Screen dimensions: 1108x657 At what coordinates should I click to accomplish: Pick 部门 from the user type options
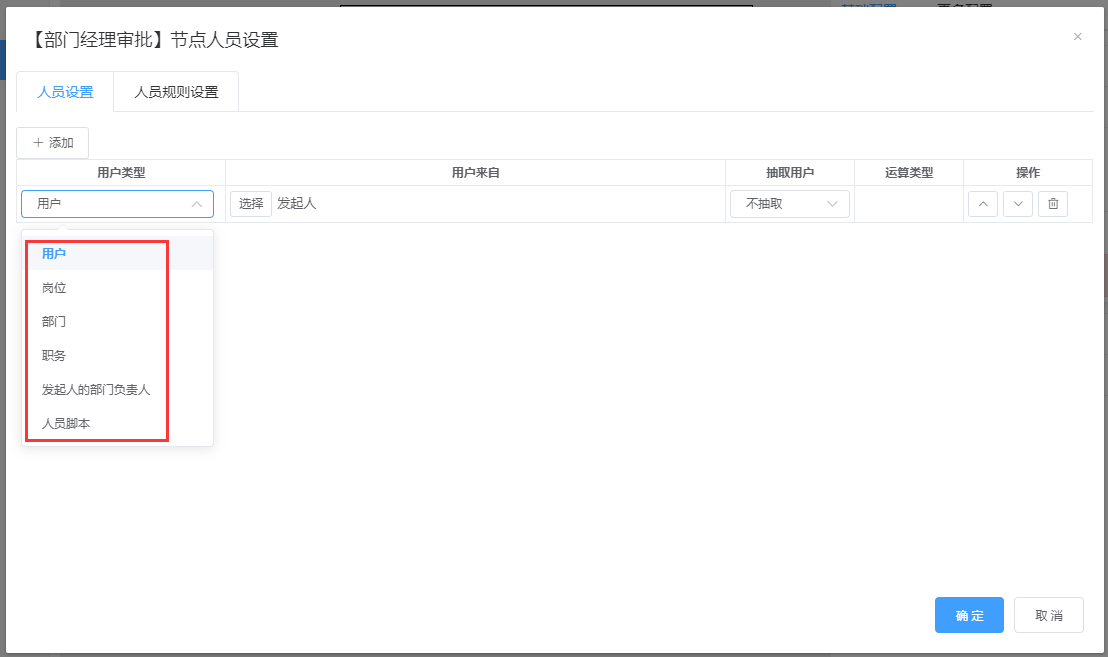[x=54, y=322]
